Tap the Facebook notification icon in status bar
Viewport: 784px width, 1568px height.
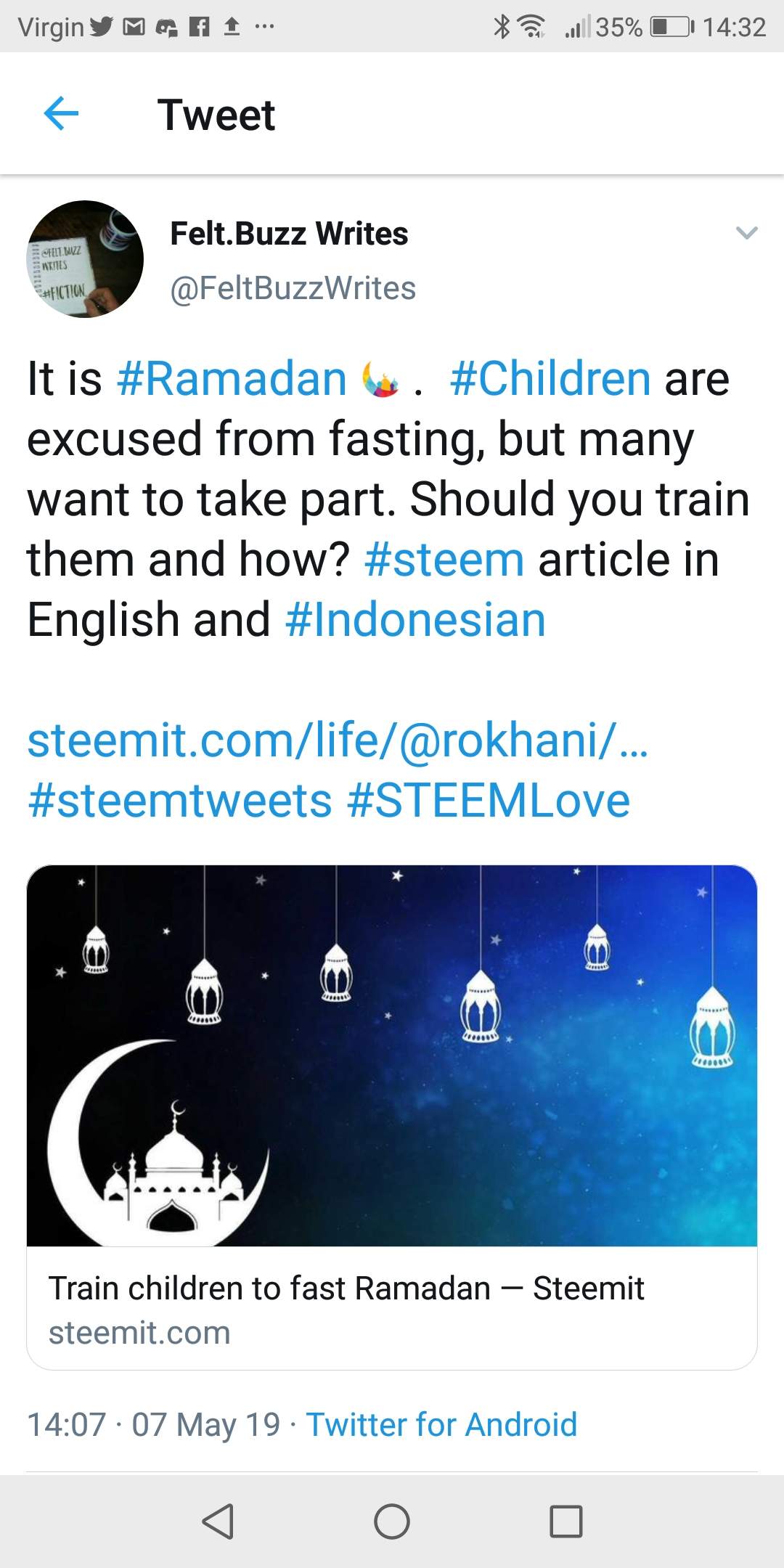point(199,27)
